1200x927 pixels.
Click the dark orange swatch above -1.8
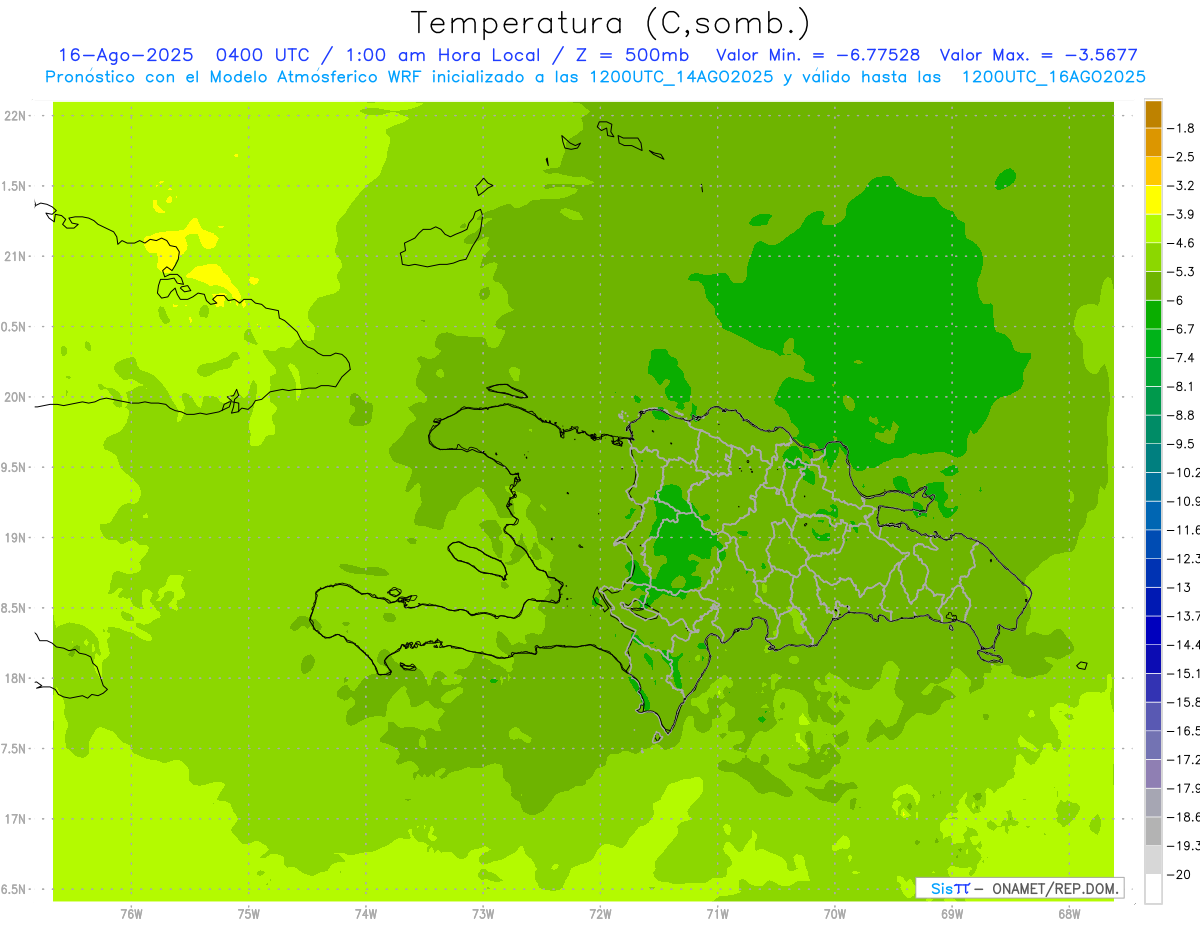pos(1153,114)
